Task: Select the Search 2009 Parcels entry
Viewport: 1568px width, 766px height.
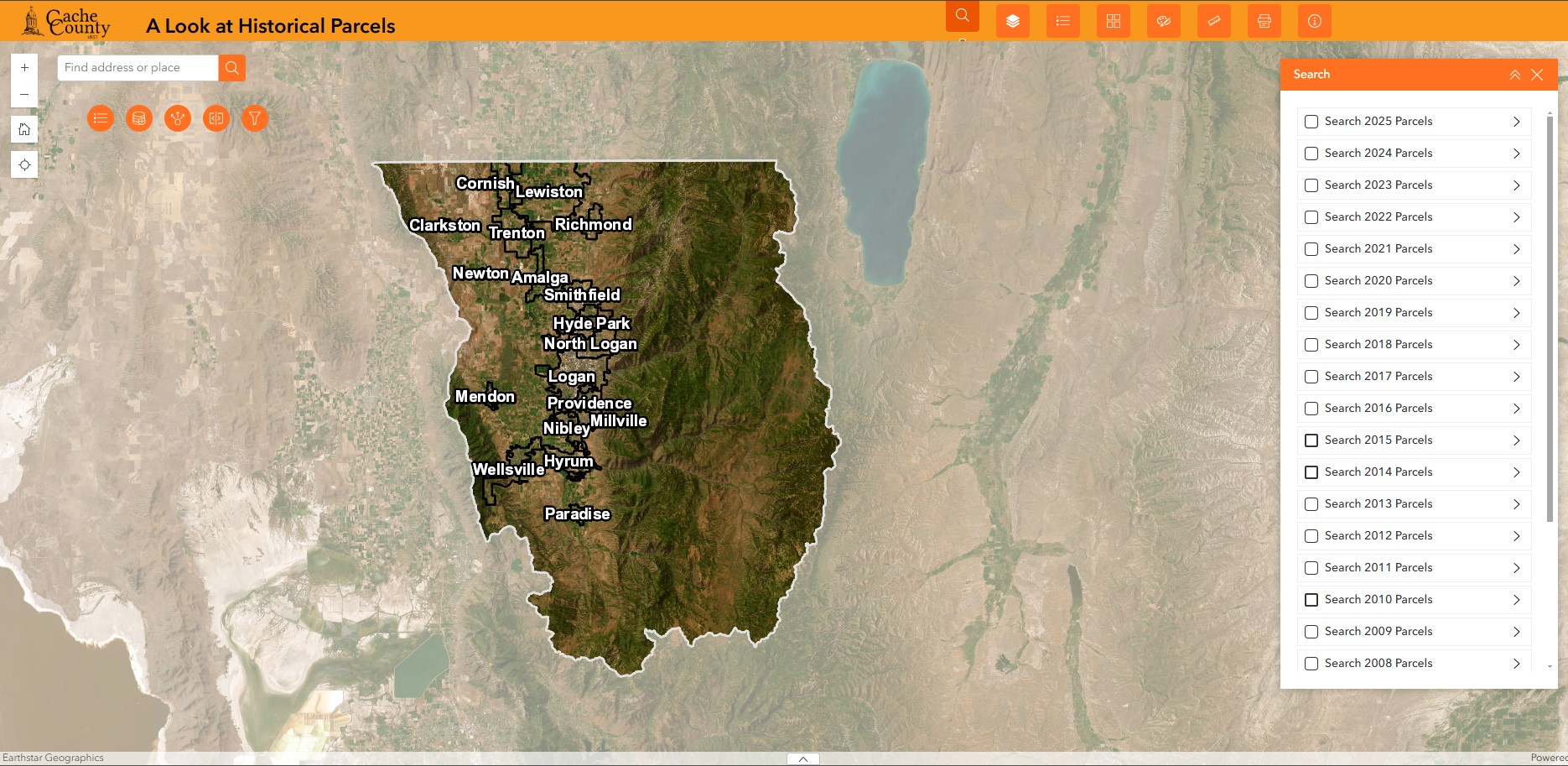Action: (x=1378, y=632)
